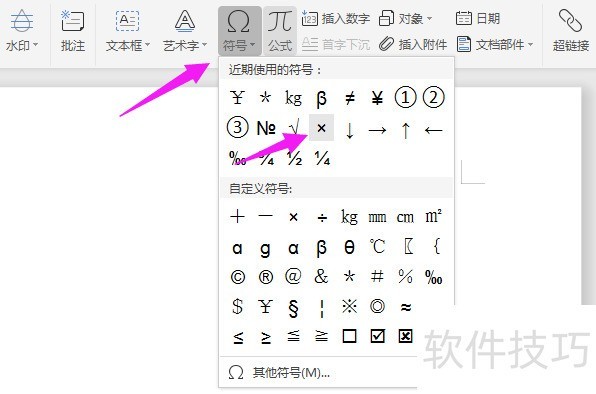Toggle the 符号 symbol button
Image resolution: width=596 pixels, height=394 pixels.
pyautogui.click(x=239, y=31)
